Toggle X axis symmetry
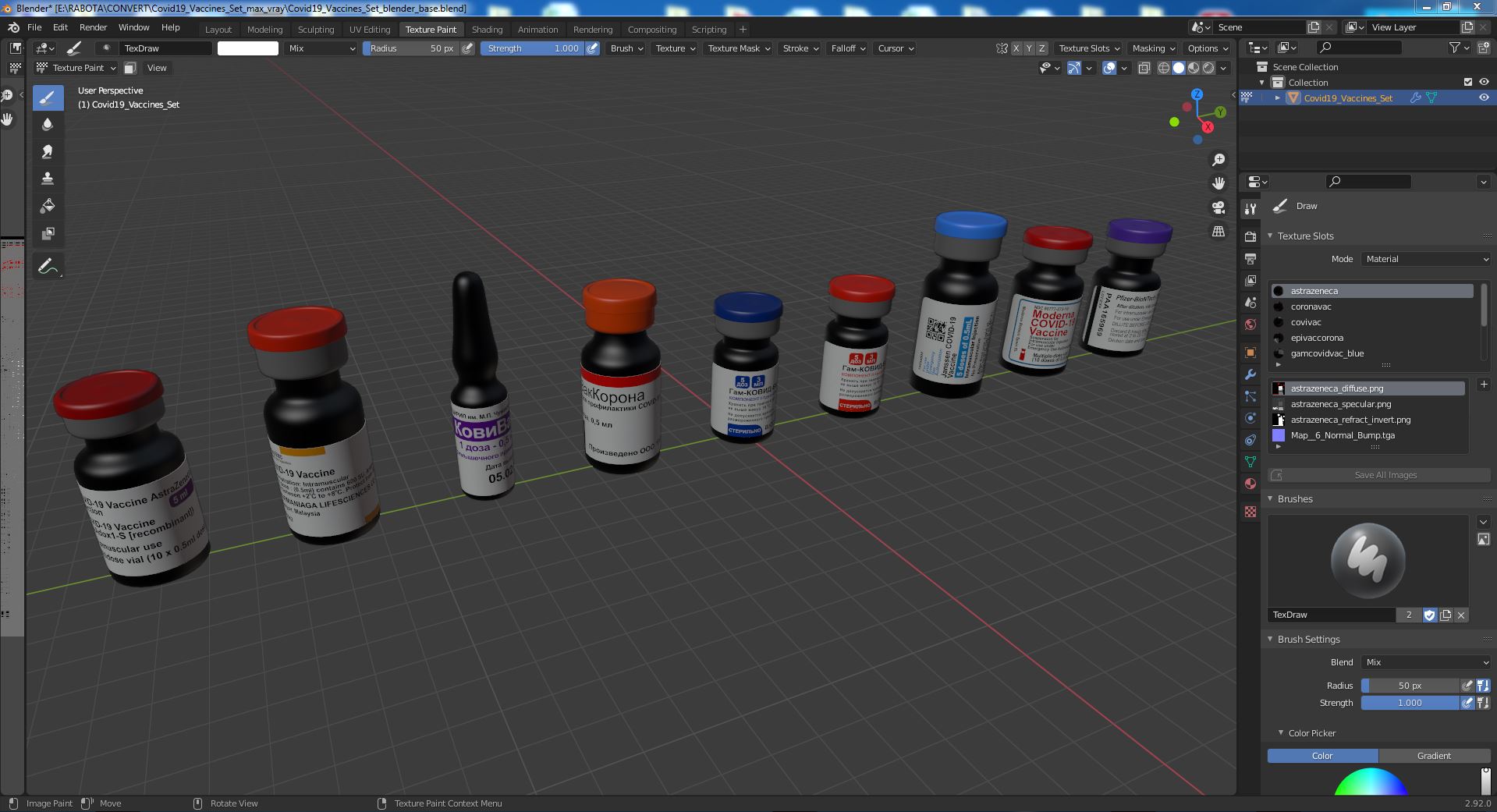Screen dimensions: 1497x812 point(1016,48)
